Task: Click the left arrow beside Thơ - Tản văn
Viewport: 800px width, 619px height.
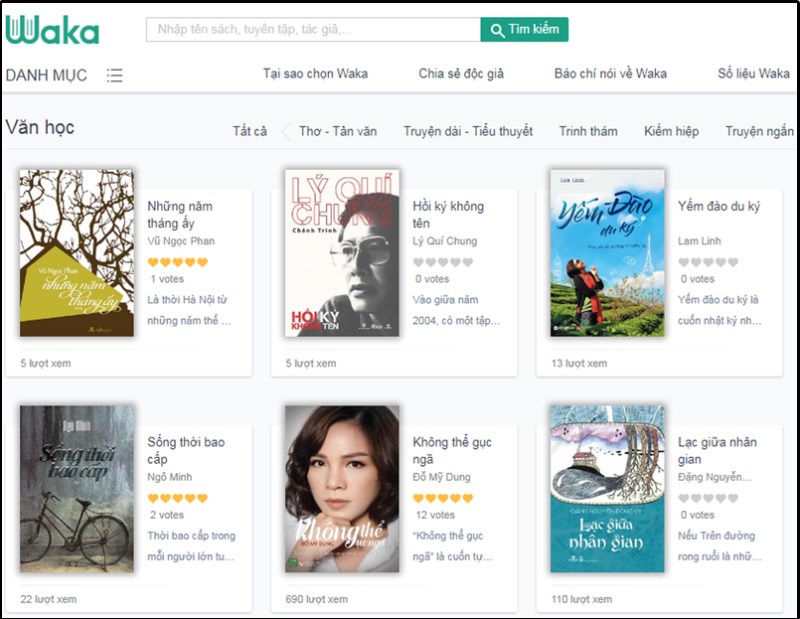Action: pos(287,131)
